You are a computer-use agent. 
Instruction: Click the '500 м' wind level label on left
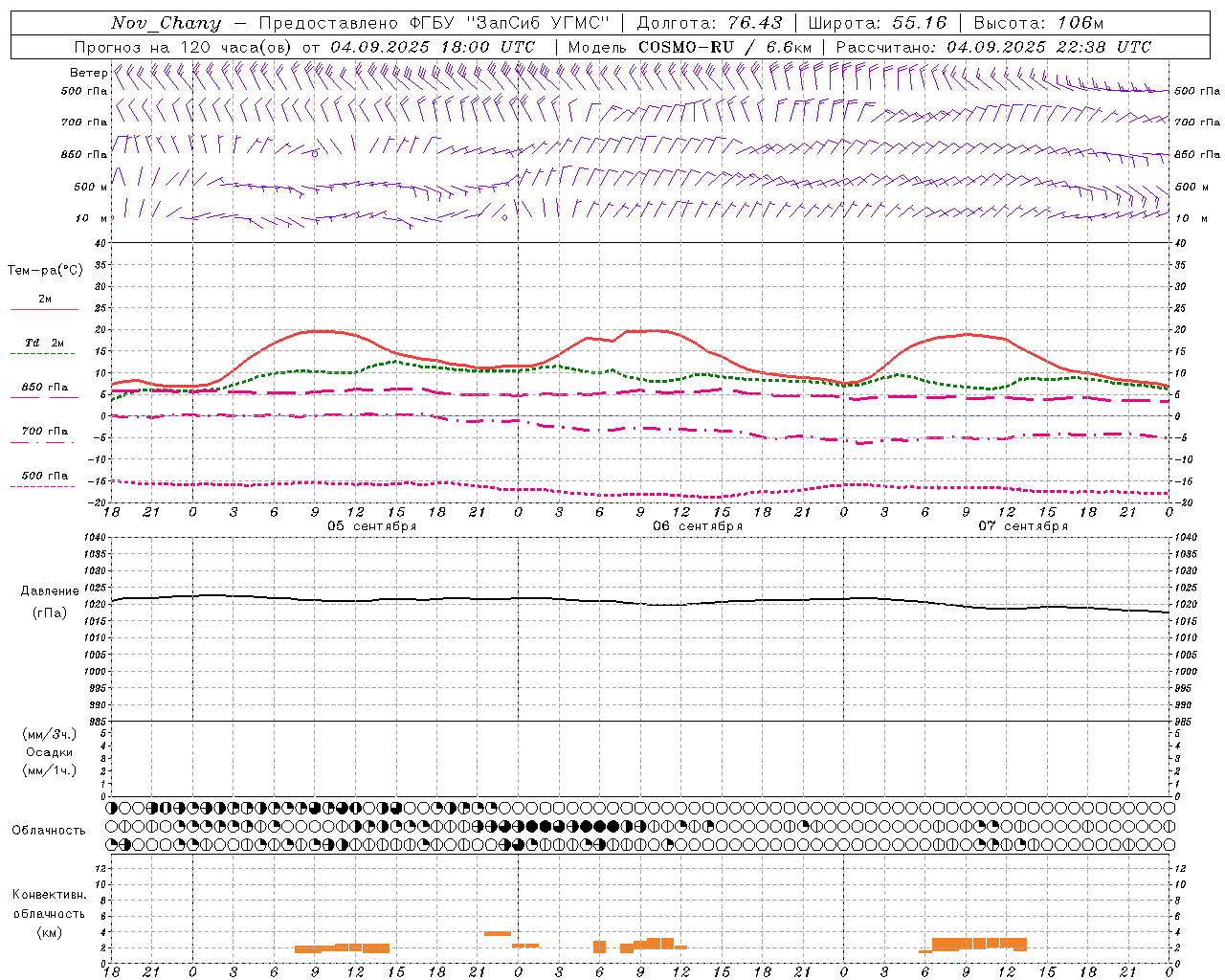click(x=91, y=187)
